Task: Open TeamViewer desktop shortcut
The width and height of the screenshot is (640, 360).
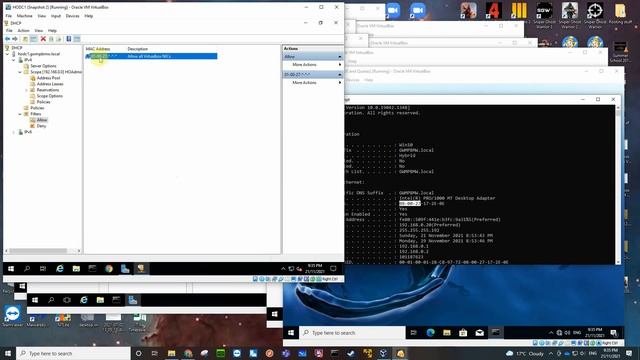Action: (x=13, y=316)
